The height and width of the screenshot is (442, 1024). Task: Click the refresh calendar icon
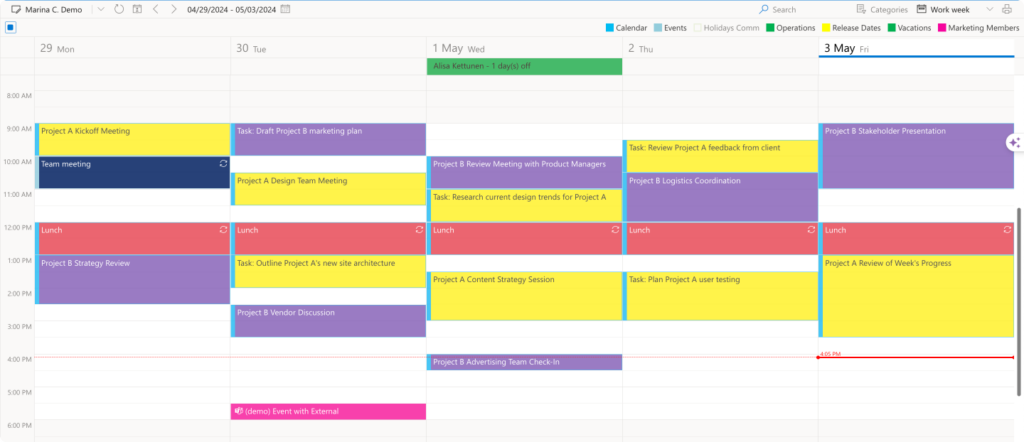pos(119,9)
